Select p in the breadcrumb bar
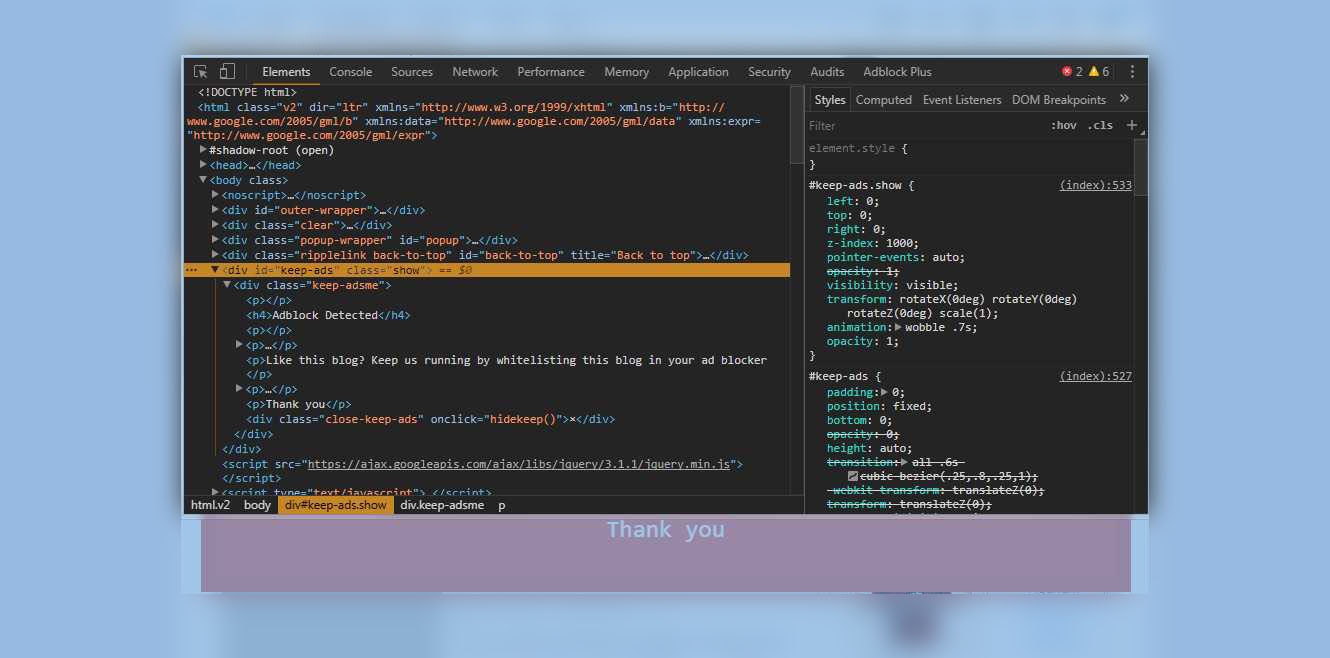 coord(502,505)
